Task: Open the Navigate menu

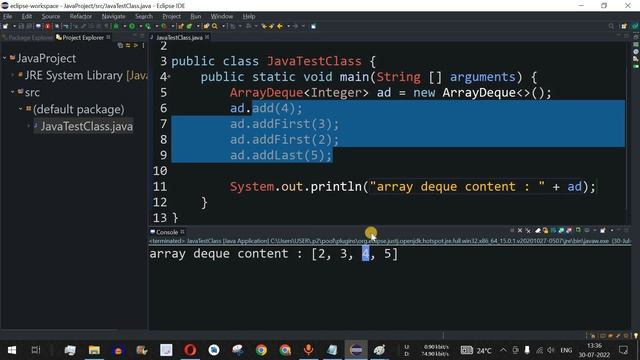Action: [113, 16]
